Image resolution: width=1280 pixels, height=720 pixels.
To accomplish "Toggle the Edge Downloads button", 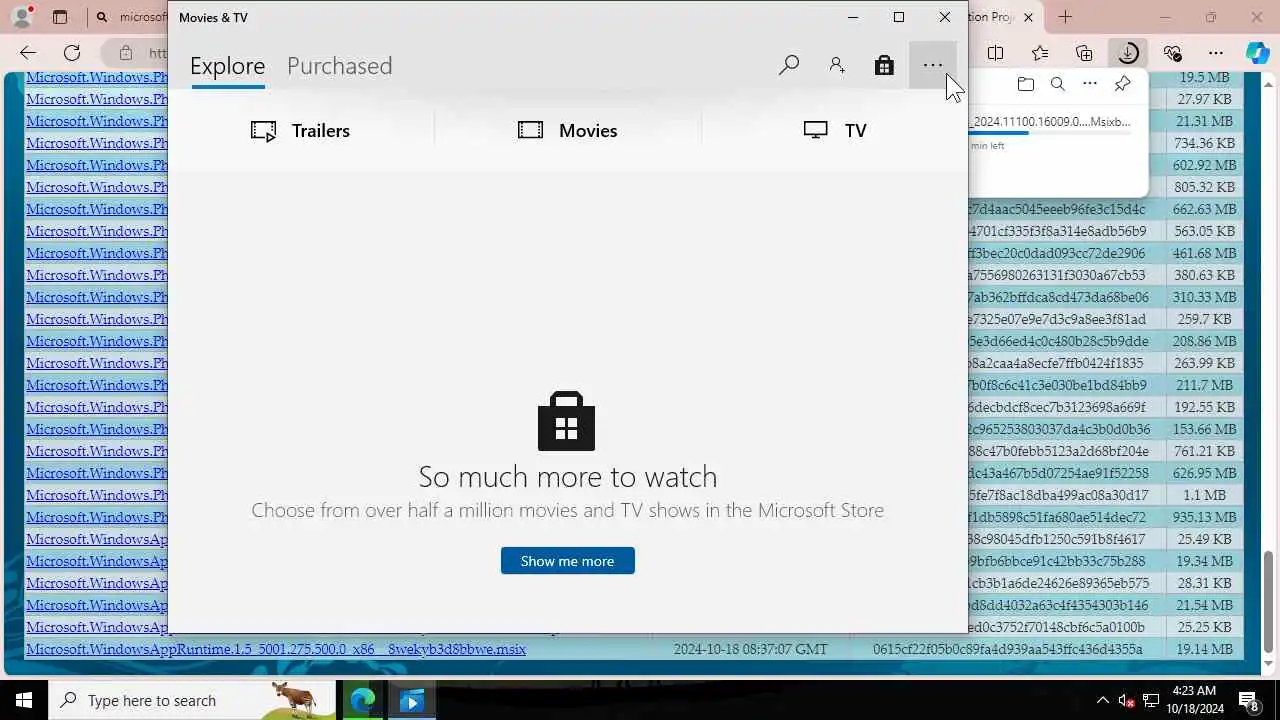I will coord(1128,53).
